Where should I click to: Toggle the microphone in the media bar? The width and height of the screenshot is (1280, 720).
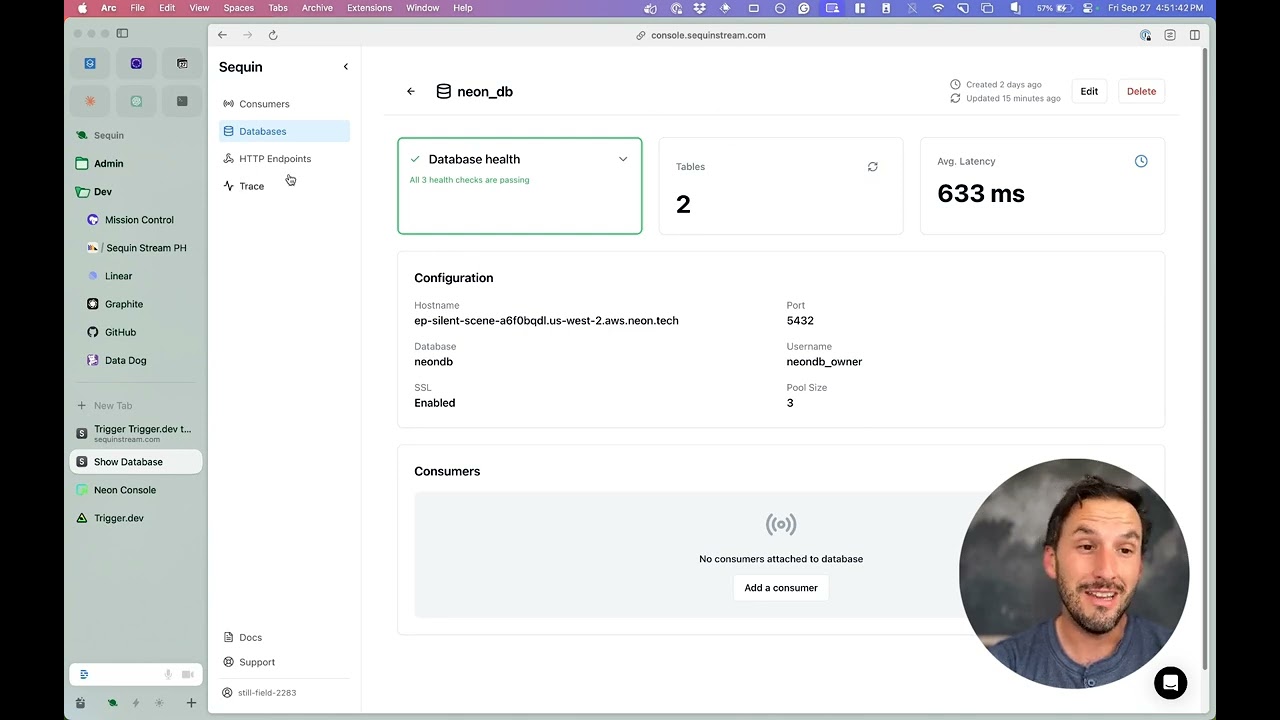click(x=168, y=675)
